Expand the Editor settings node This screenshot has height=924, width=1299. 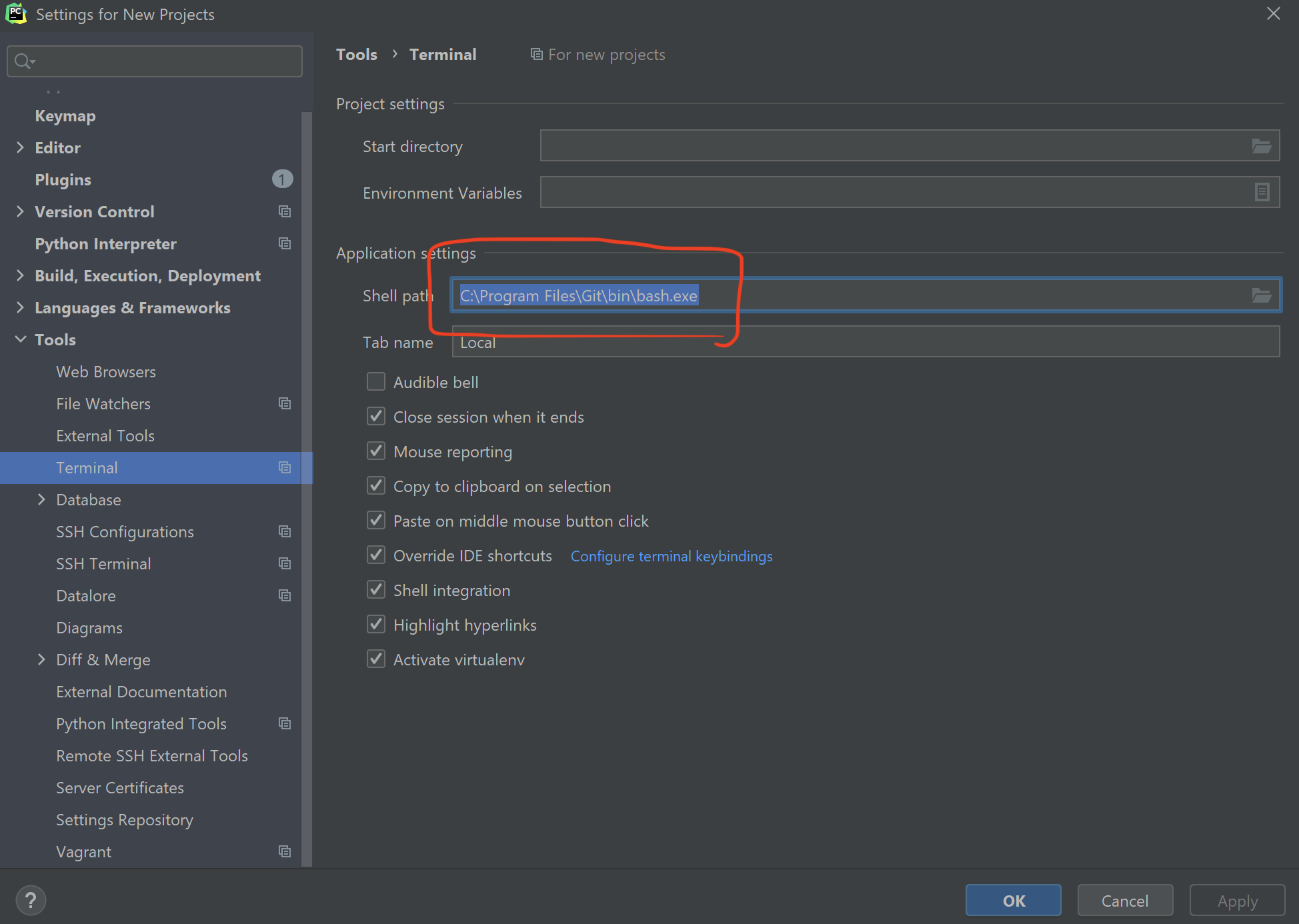(20, 147)
